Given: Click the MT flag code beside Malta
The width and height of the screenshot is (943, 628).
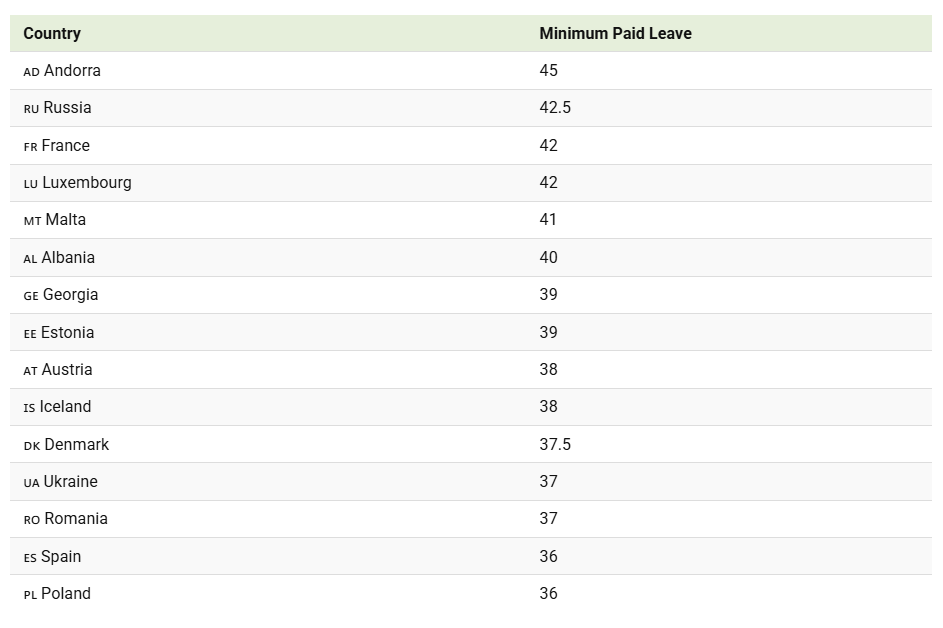Looking at the screenshot, I should [x=32, y=221].
